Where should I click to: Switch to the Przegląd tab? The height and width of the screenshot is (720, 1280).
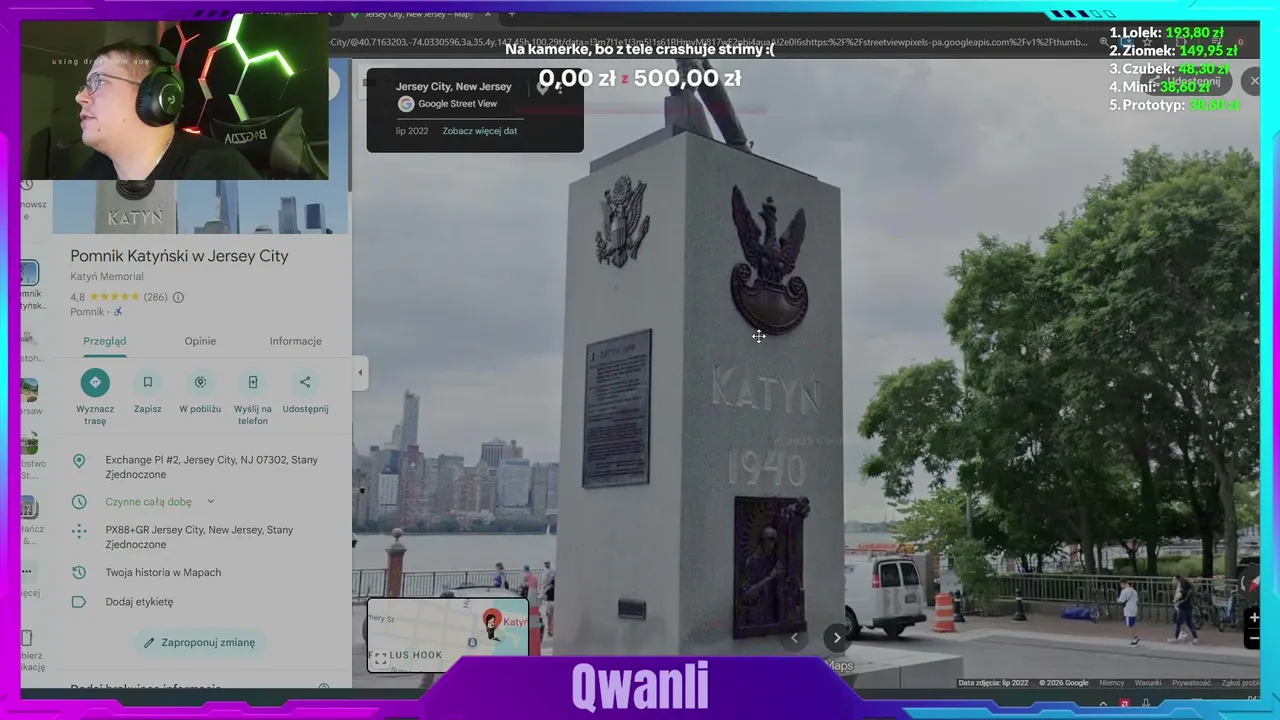pos(105,341)
